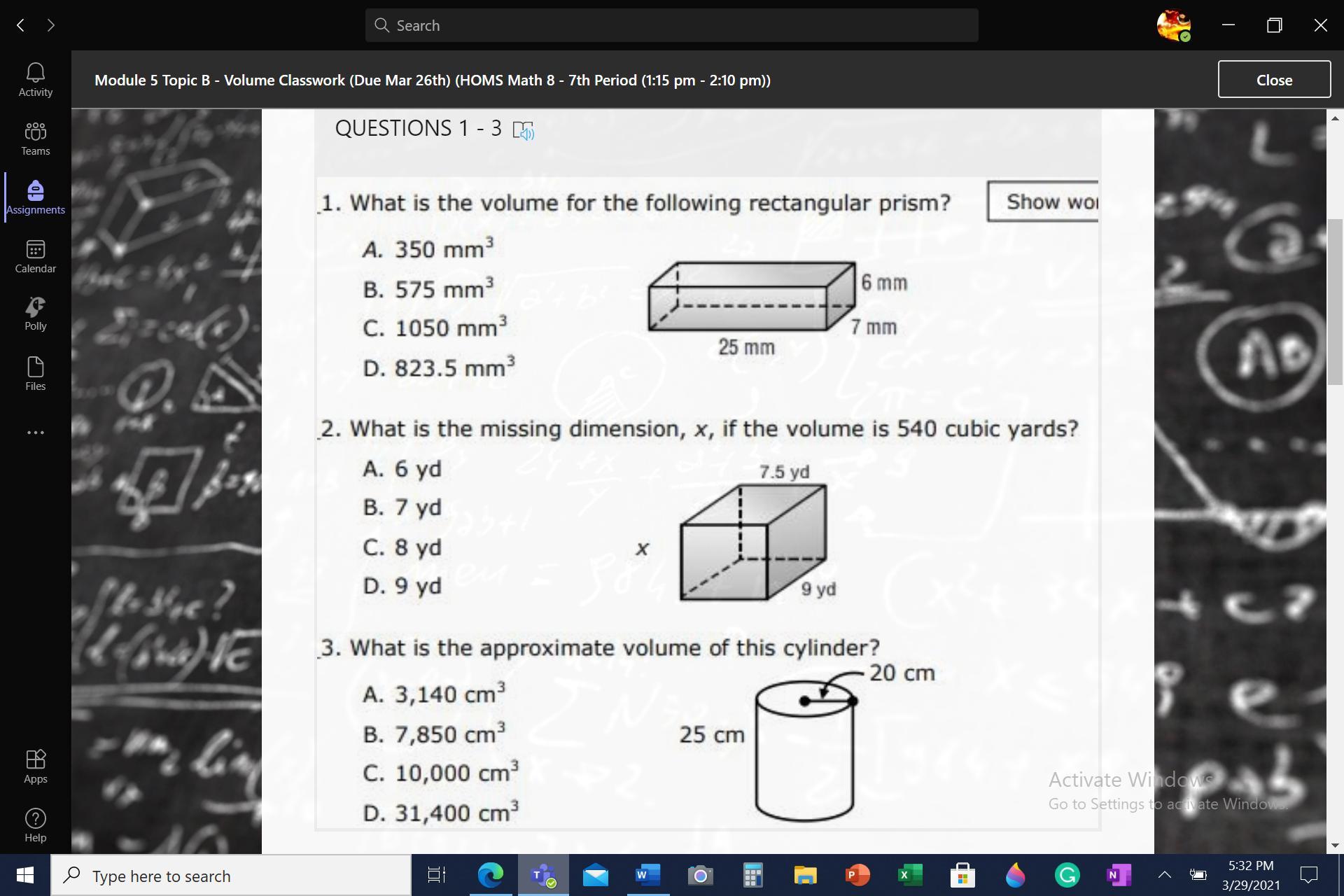This screenshot has height=896, width=1344.
Task: Select the Assignments tab in sidebar
Action: tap(35, 197)
